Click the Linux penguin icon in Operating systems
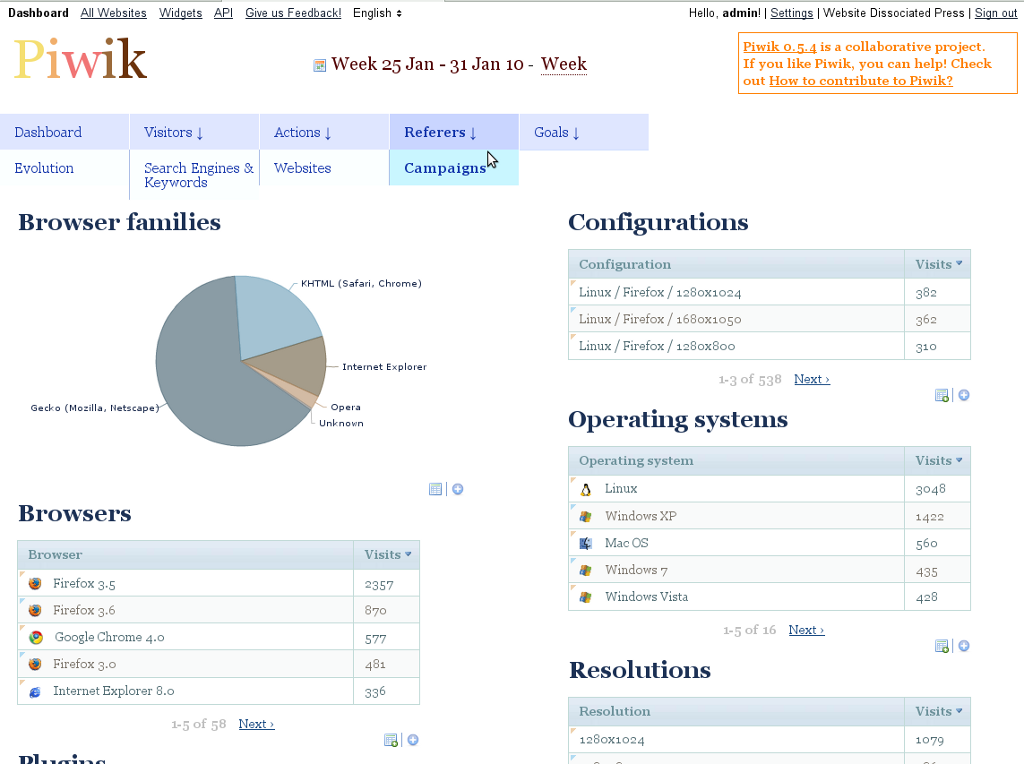The image size is (1024, 764). click(x=586, y=489)
